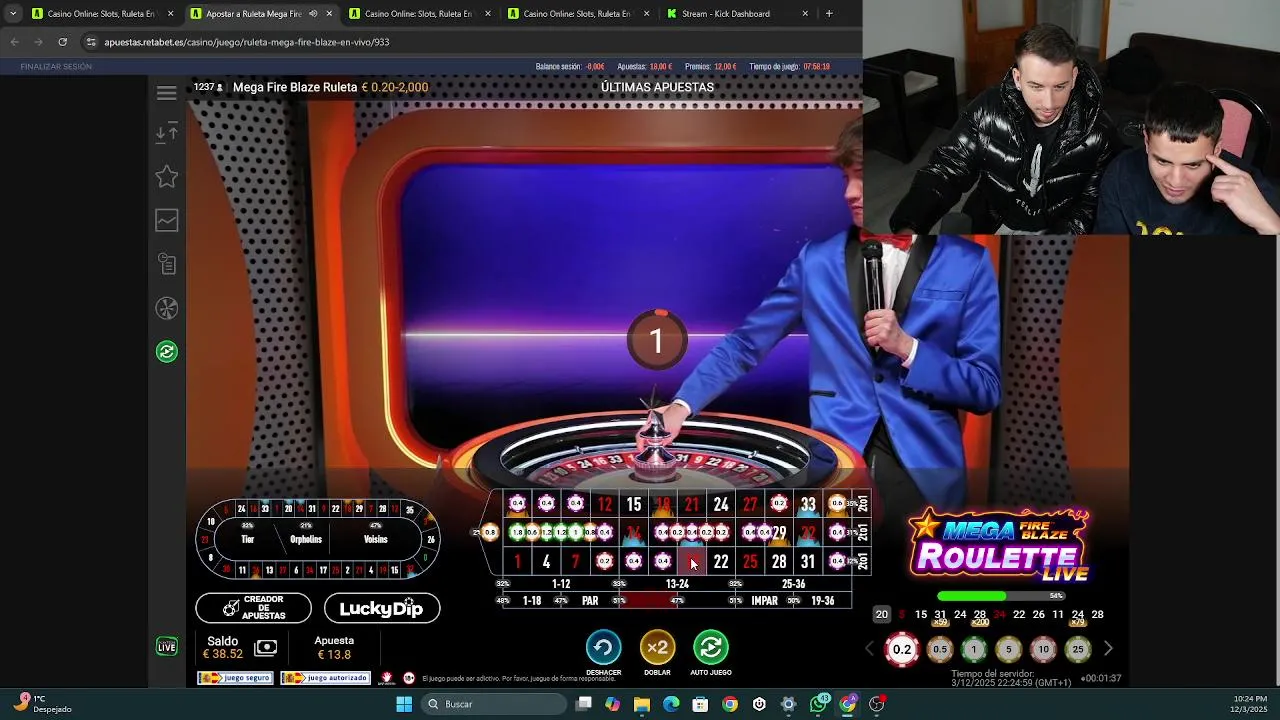1280x720 pixels.
Task: Click last result 20 in history strip
Action: (881, 614)
